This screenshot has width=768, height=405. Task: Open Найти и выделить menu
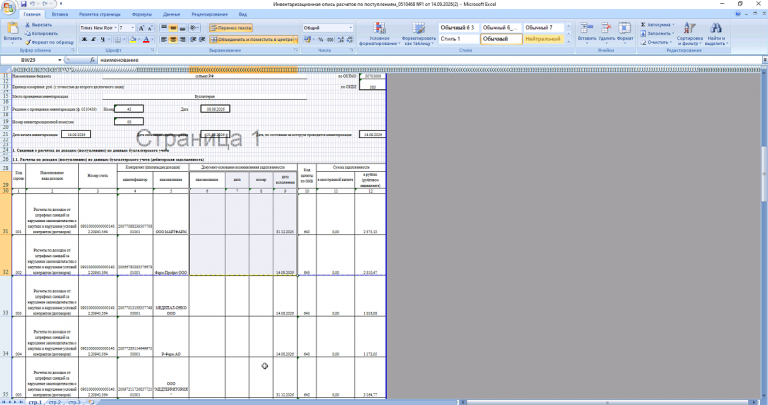(x=716, y=33)
